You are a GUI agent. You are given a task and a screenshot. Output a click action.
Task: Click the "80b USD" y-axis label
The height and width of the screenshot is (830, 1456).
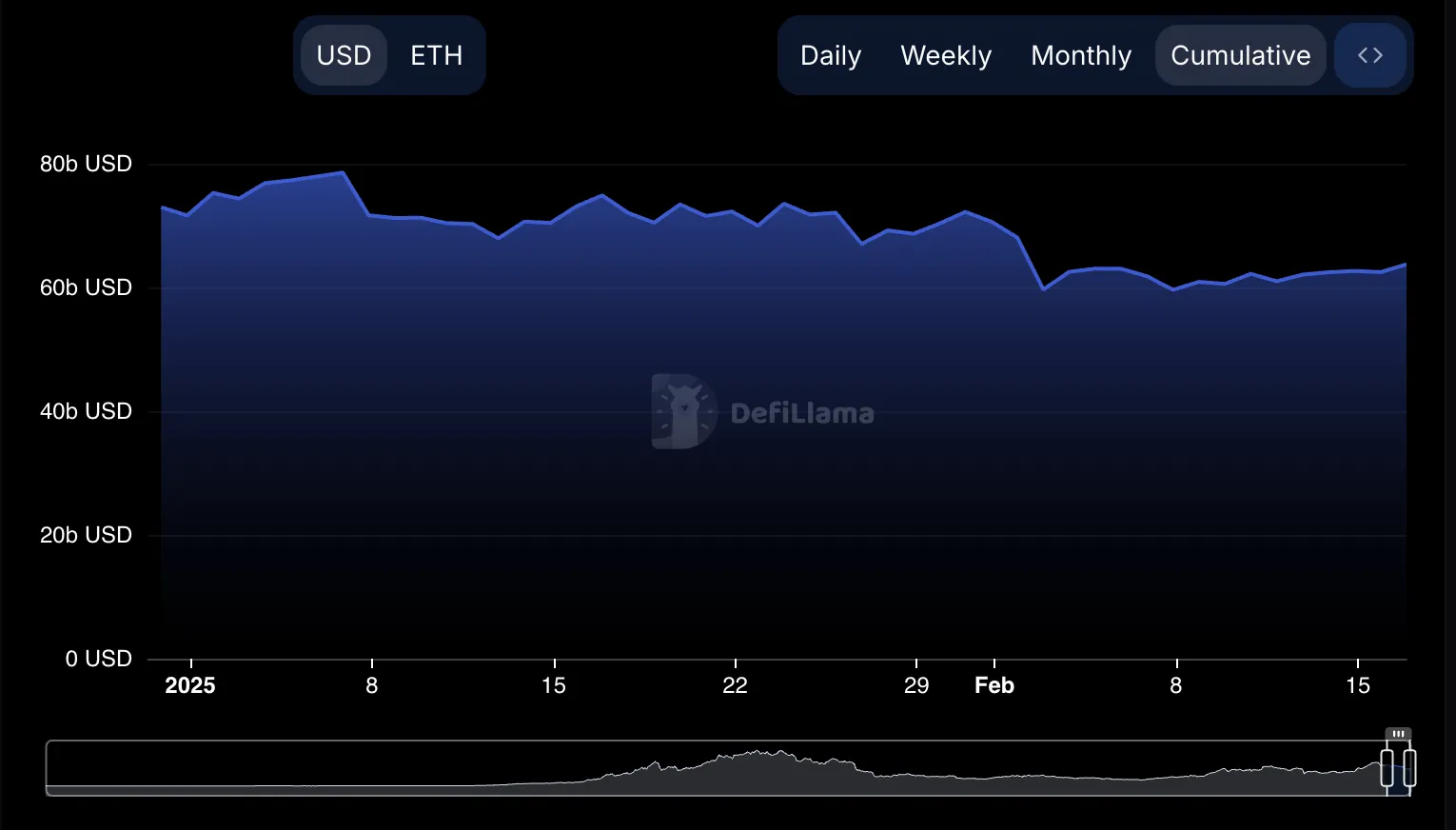[x=86, y=164]
